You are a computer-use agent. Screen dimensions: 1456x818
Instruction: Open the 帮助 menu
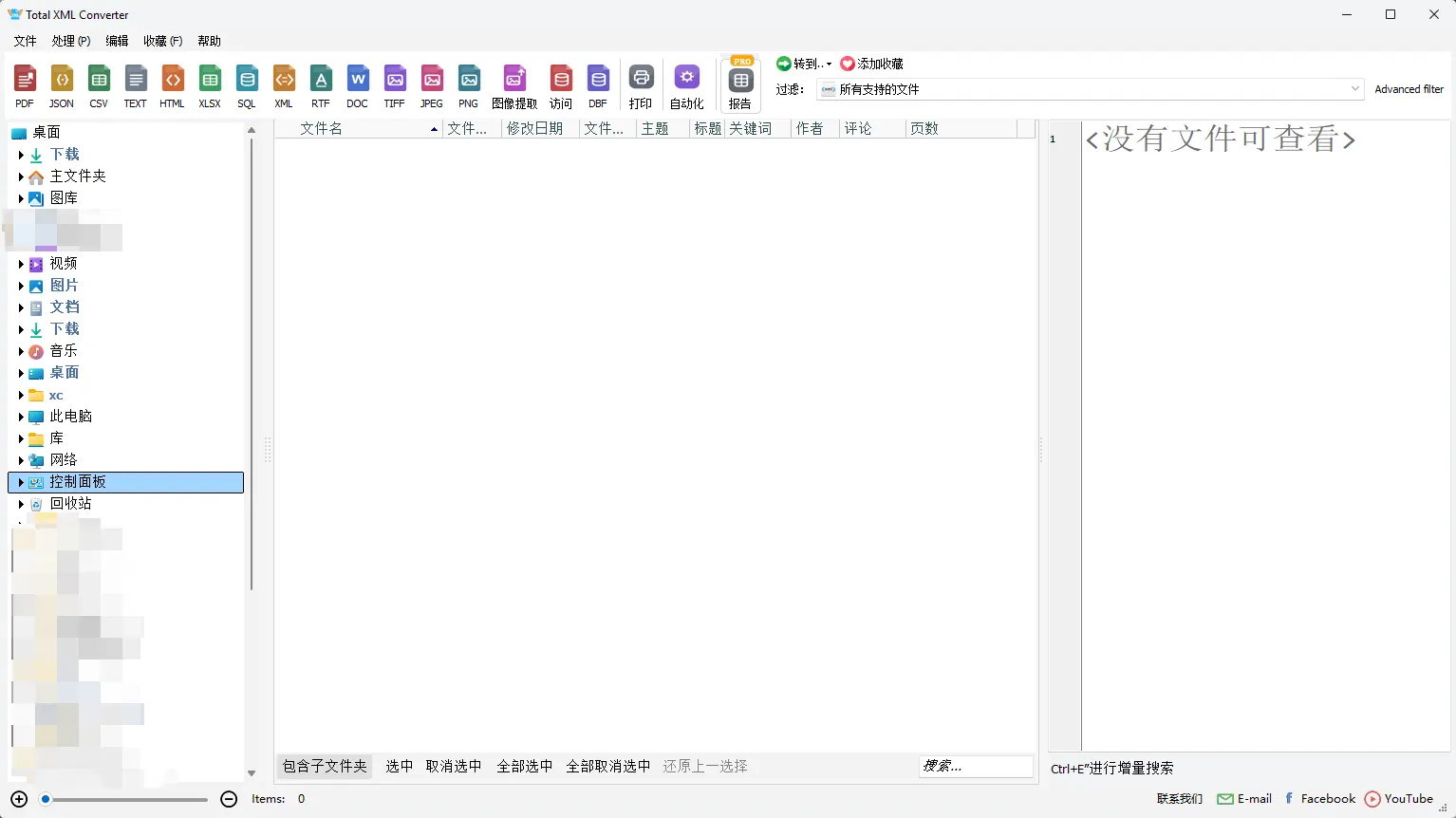(209, 41)
